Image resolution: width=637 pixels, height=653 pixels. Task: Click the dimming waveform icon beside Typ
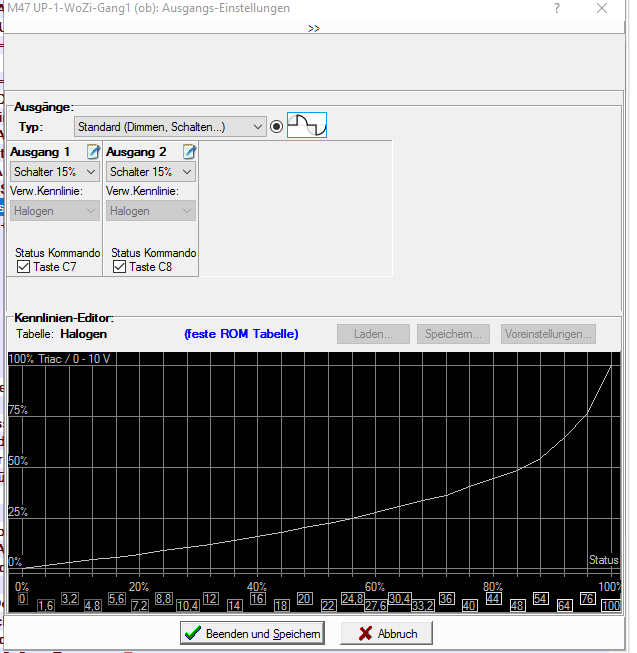[307, 126]
